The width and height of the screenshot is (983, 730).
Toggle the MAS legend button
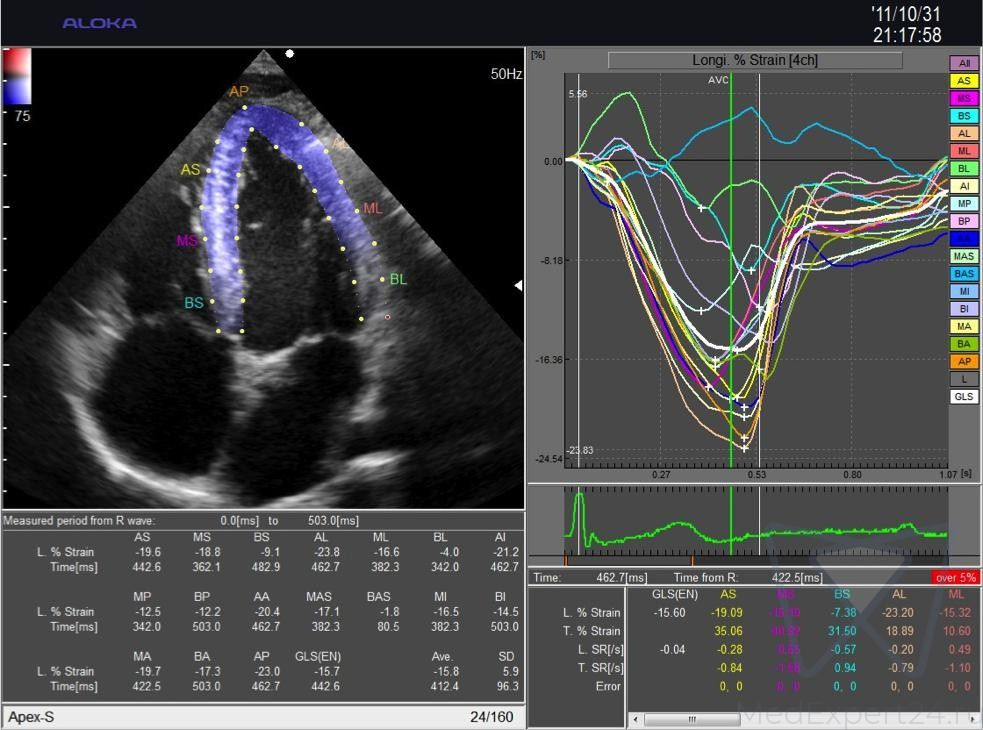coord(963,256)
